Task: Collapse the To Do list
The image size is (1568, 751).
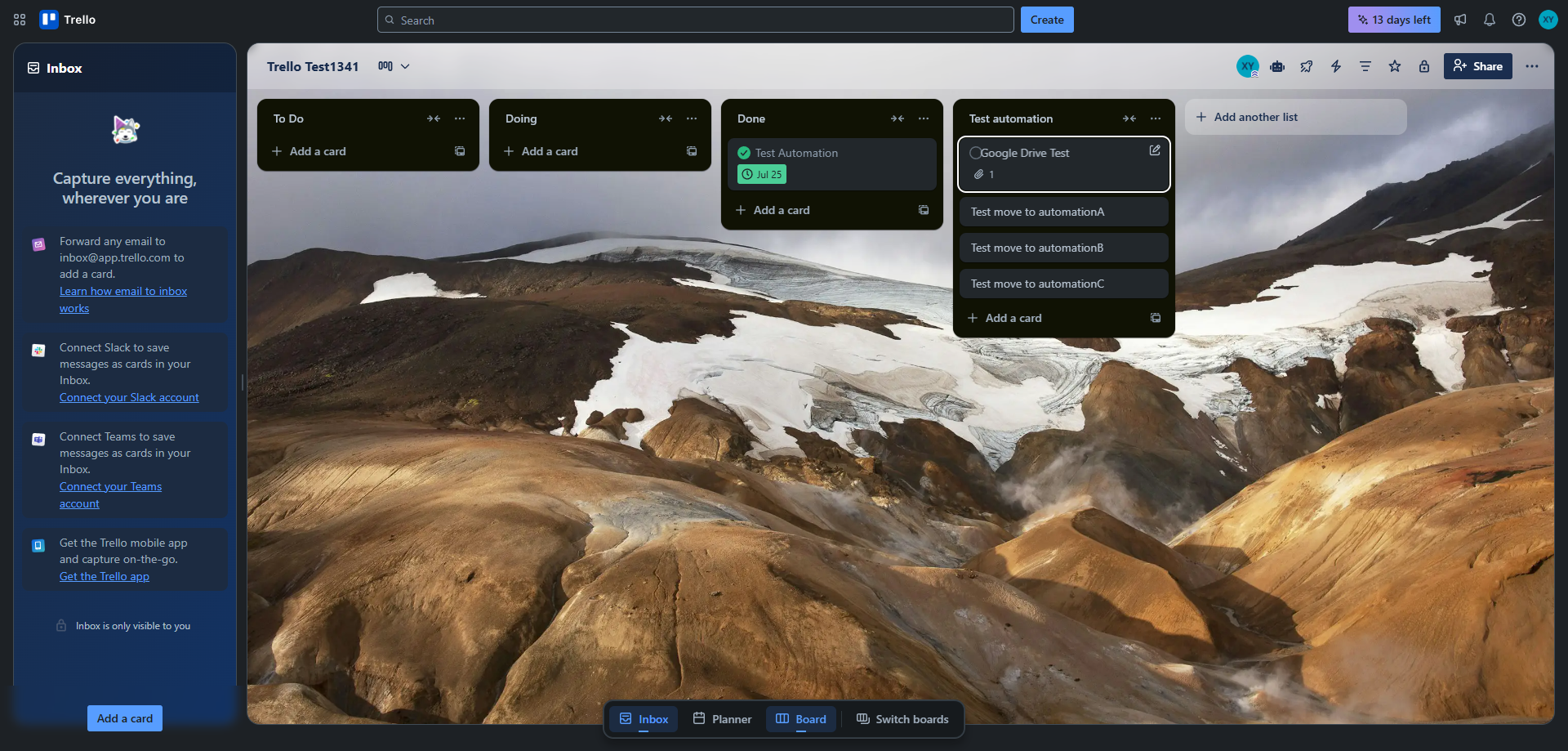Action: pos(434,118)
